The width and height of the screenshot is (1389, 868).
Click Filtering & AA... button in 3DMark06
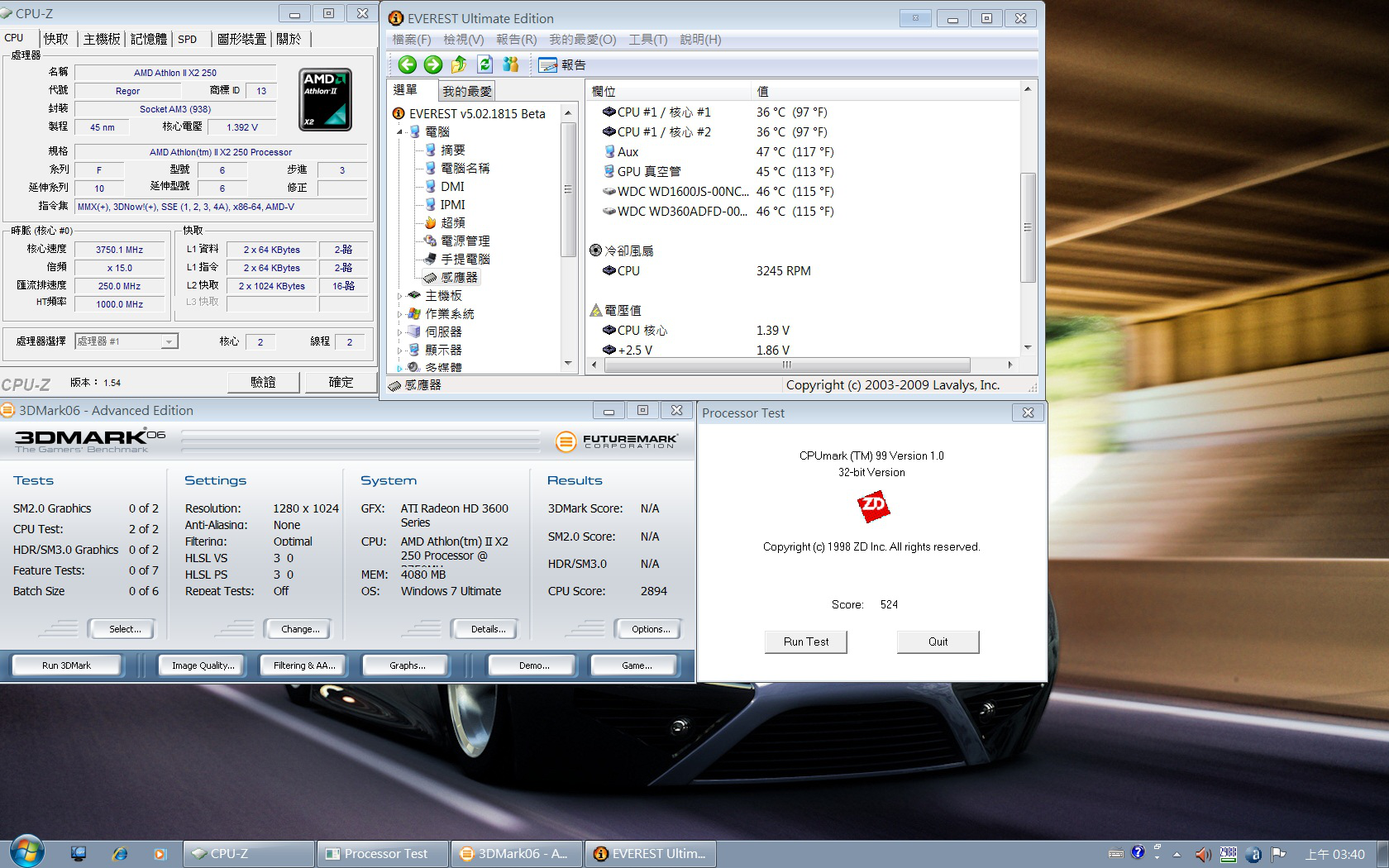304,665
